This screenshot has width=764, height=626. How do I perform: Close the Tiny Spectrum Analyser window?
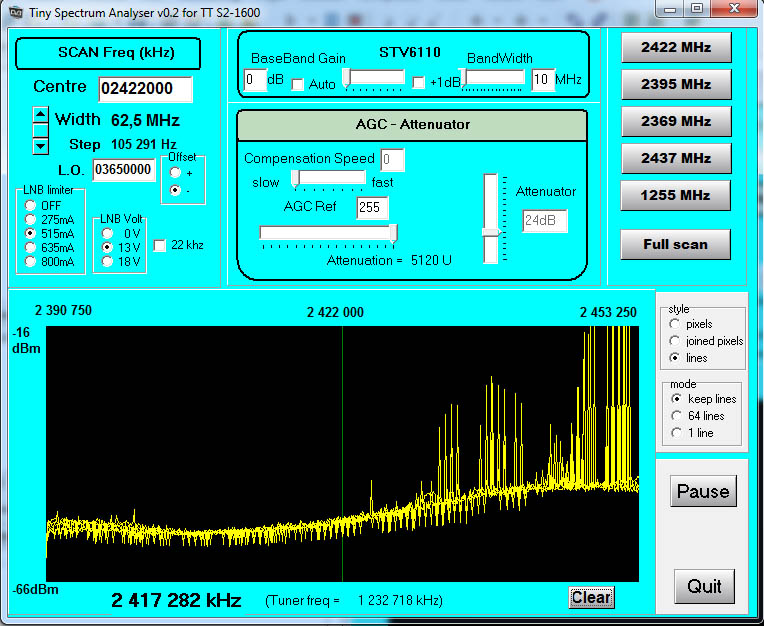click(x=734, y=9)
